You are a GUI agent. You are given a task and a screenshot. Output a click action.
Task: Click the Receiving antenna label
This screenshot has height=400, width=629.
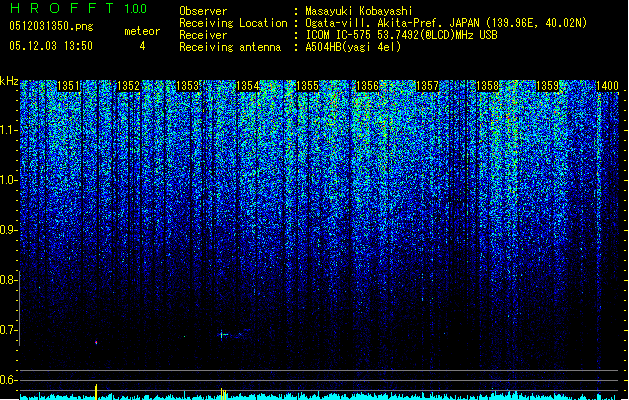pyautogui.click(x=230, y=47)
